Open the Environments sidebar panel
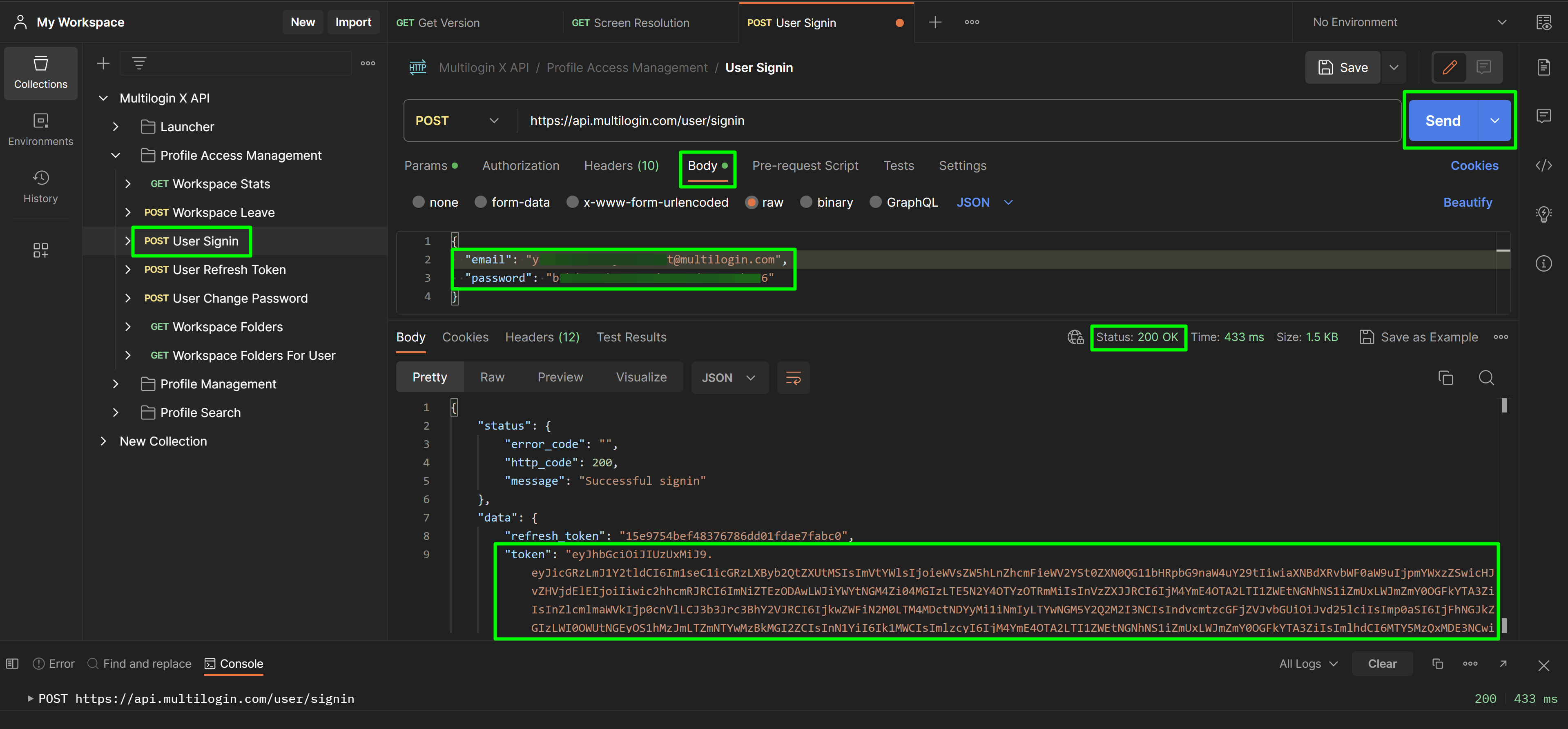The image size is (1568, 729). point(40,129)
